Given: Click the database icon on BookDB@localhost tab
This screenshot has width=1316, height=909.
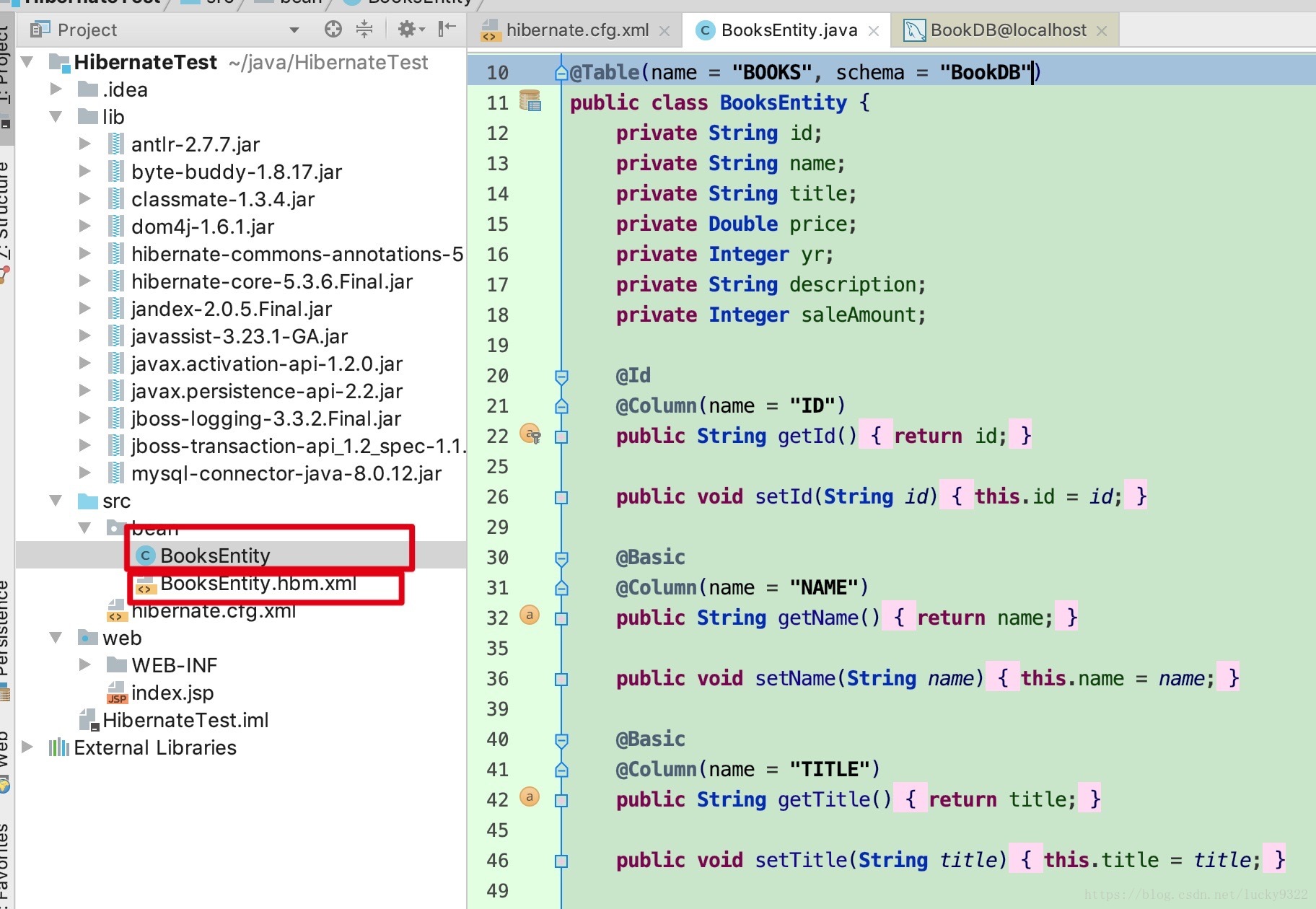Looking at the screenshot, I should coord(914,30).
